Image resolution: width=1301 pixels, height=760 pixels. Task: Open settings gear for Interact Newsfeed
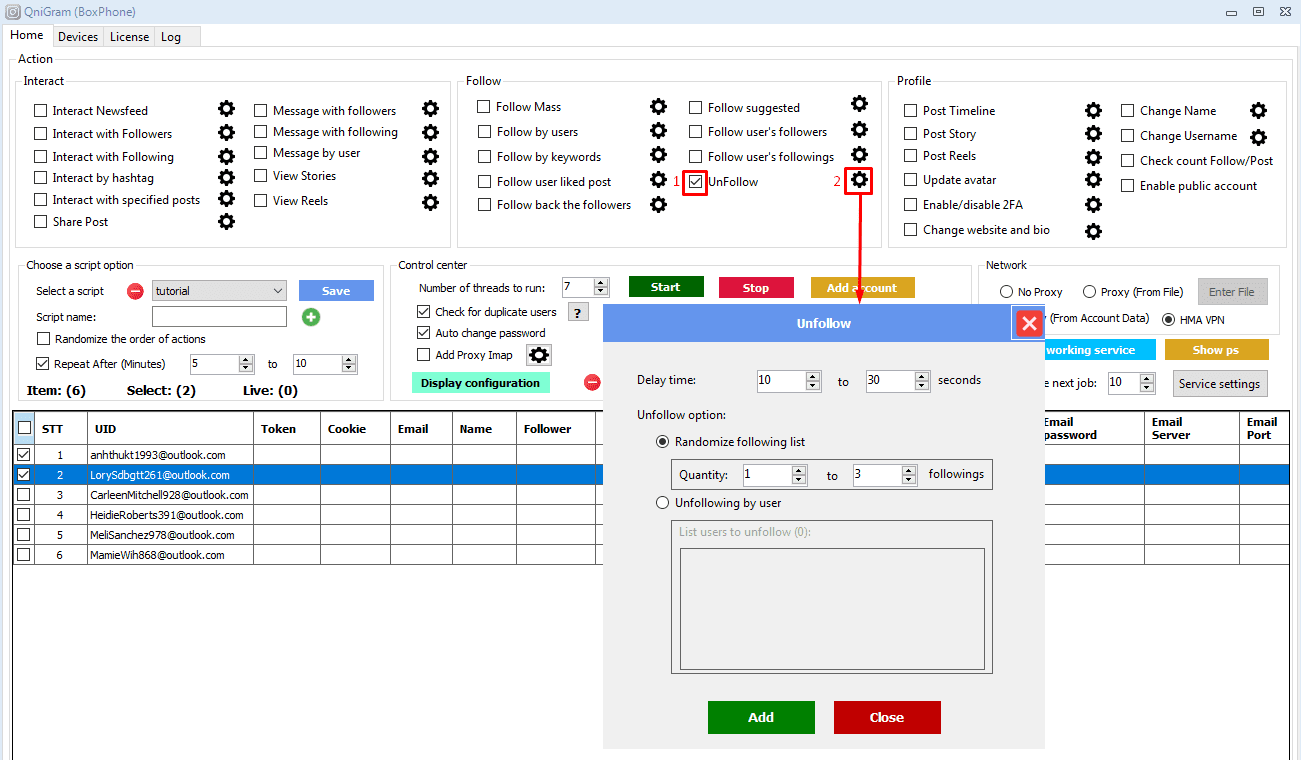click(x=227, y=109)
